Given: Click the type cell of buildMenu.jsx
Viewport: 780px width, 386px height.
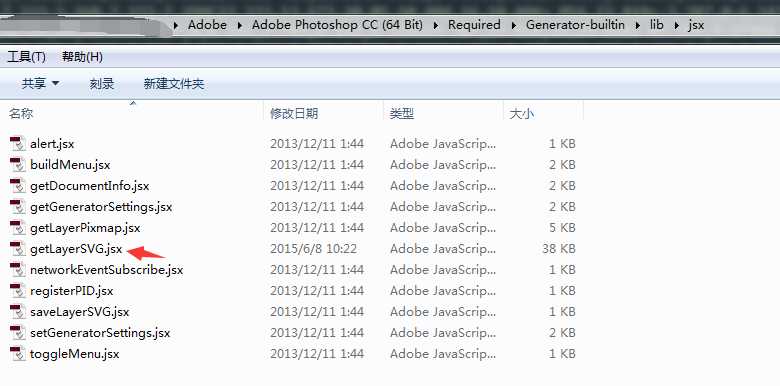Looking at the screenshot, I should (443, 165).
